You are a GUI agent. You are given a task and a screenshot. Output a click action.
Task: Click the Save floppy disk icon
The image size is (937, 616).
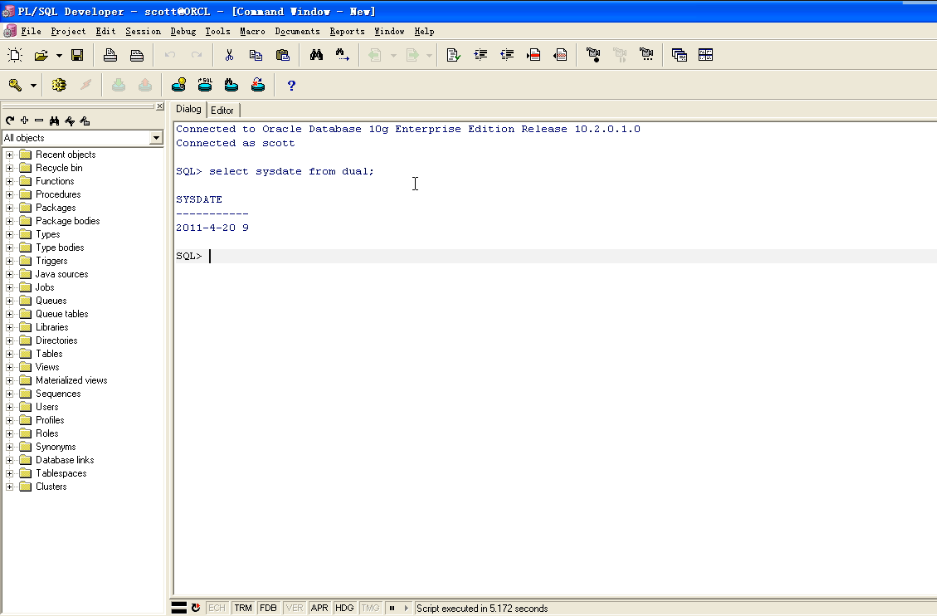coord(77,55)
